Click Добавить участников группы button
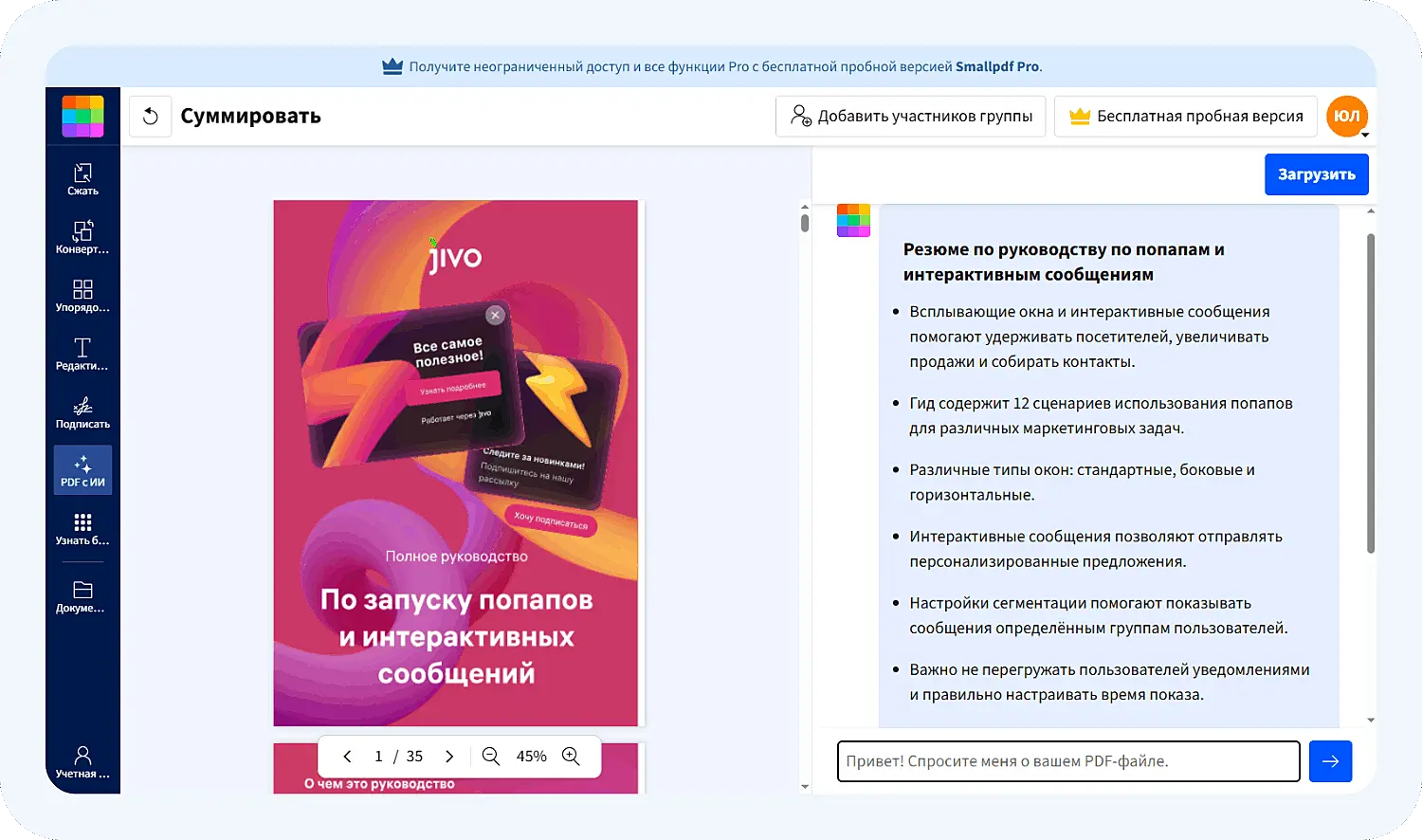 pyautogui.click(x=910, y=117)
